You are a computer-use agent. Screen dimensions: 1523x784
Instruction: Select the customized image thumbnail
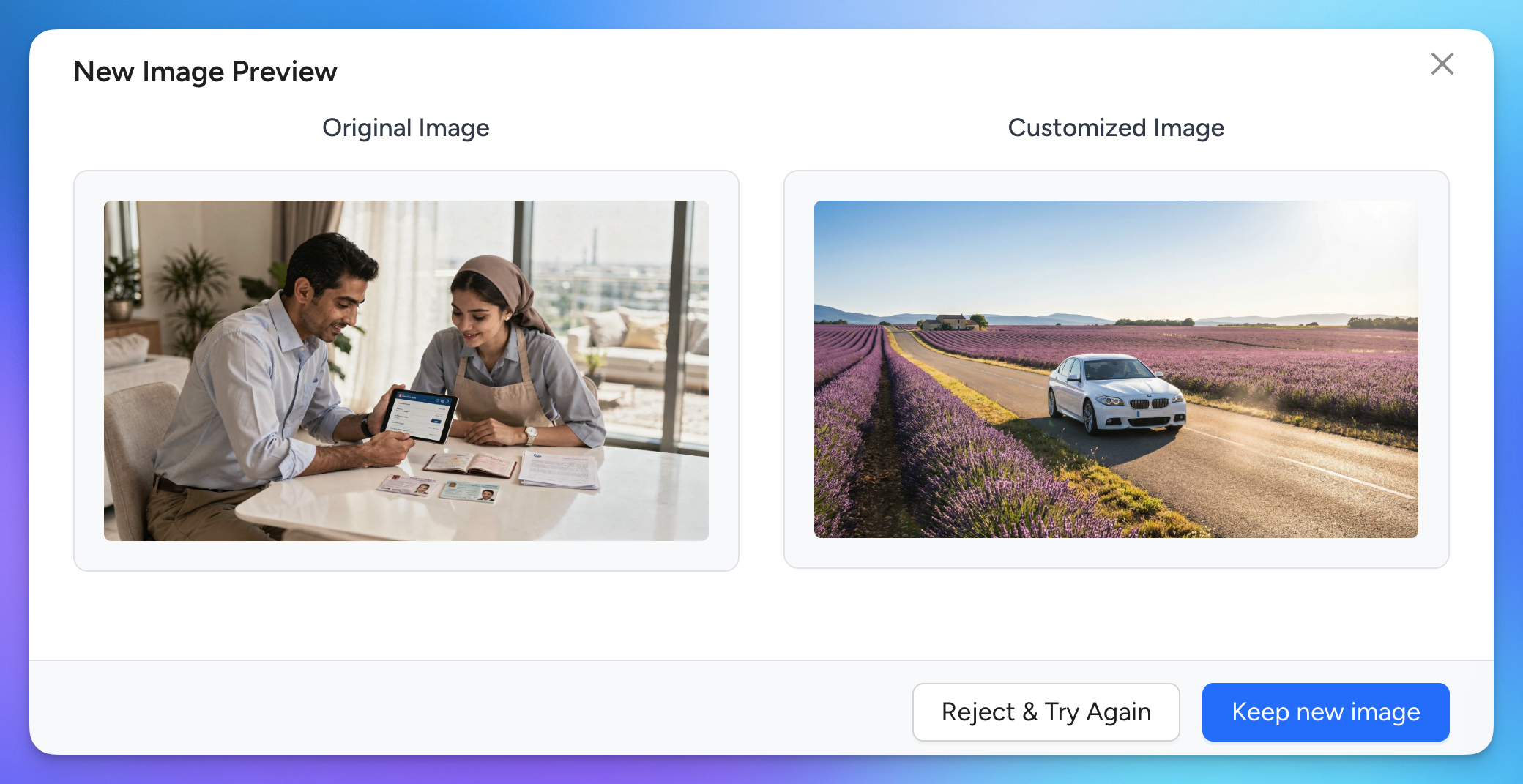[x=1115, y=369]
